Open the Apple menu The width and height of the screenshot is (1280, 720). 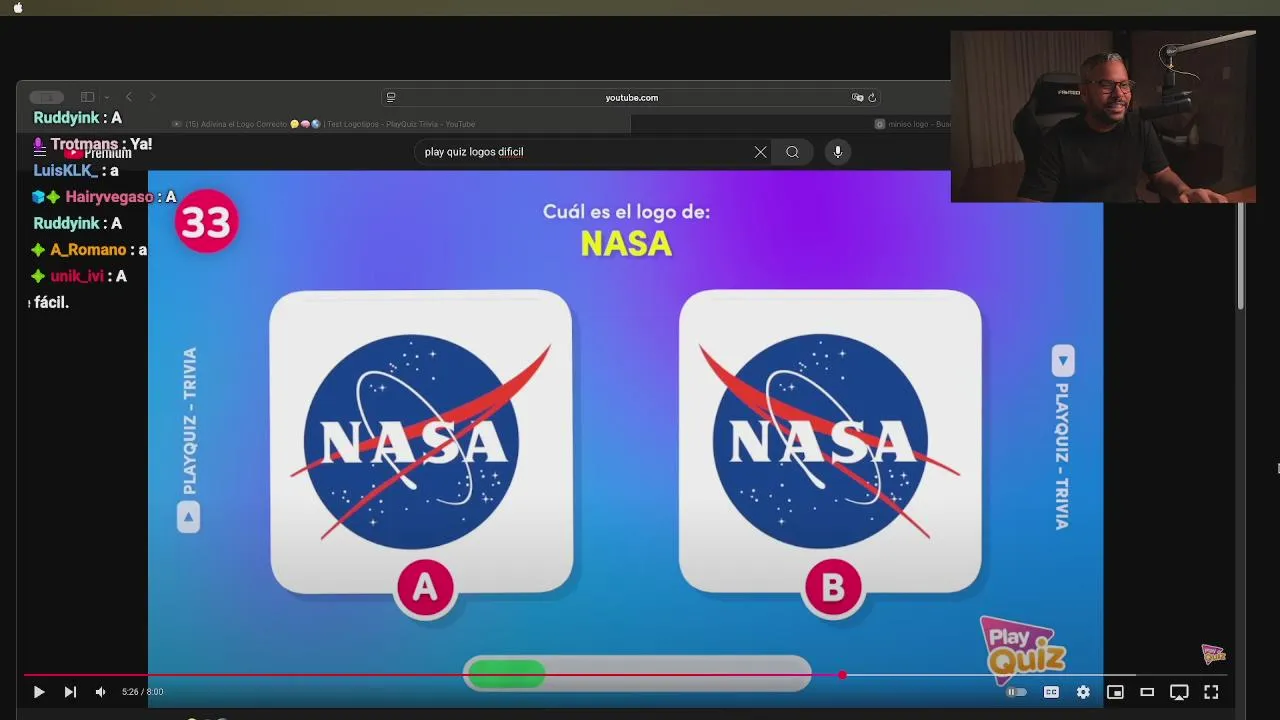pos(18,7)
